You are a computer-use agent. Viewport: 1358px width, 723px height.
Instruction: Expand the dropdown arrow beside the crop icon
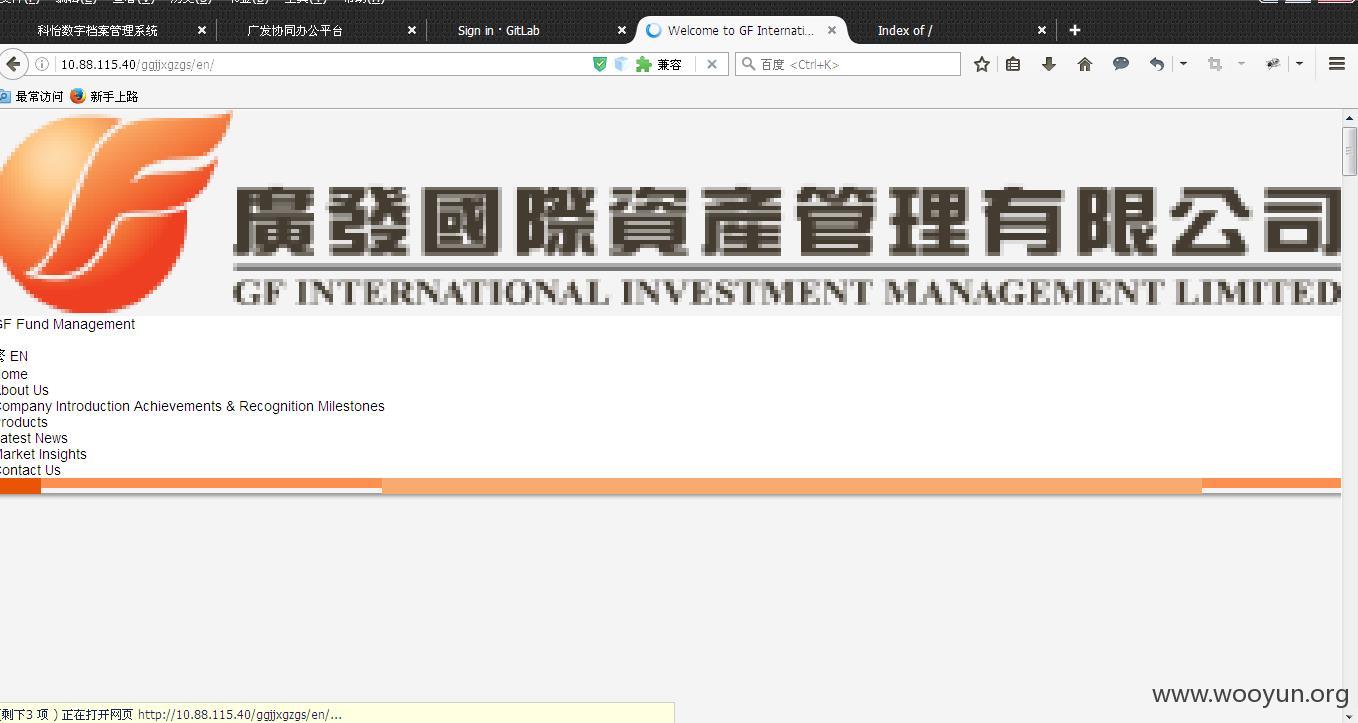coord(1241,64)
